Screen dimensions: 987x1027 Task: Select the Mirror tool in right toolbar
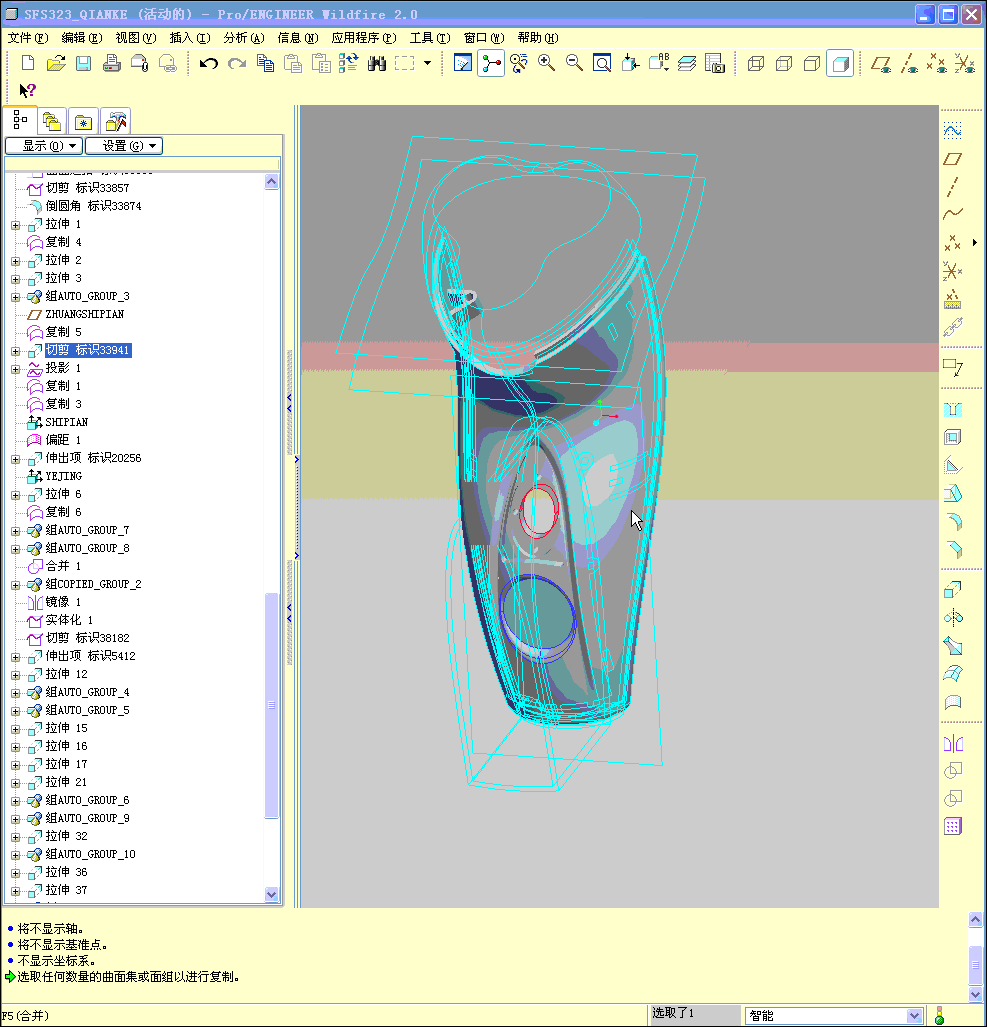[953, 744]
